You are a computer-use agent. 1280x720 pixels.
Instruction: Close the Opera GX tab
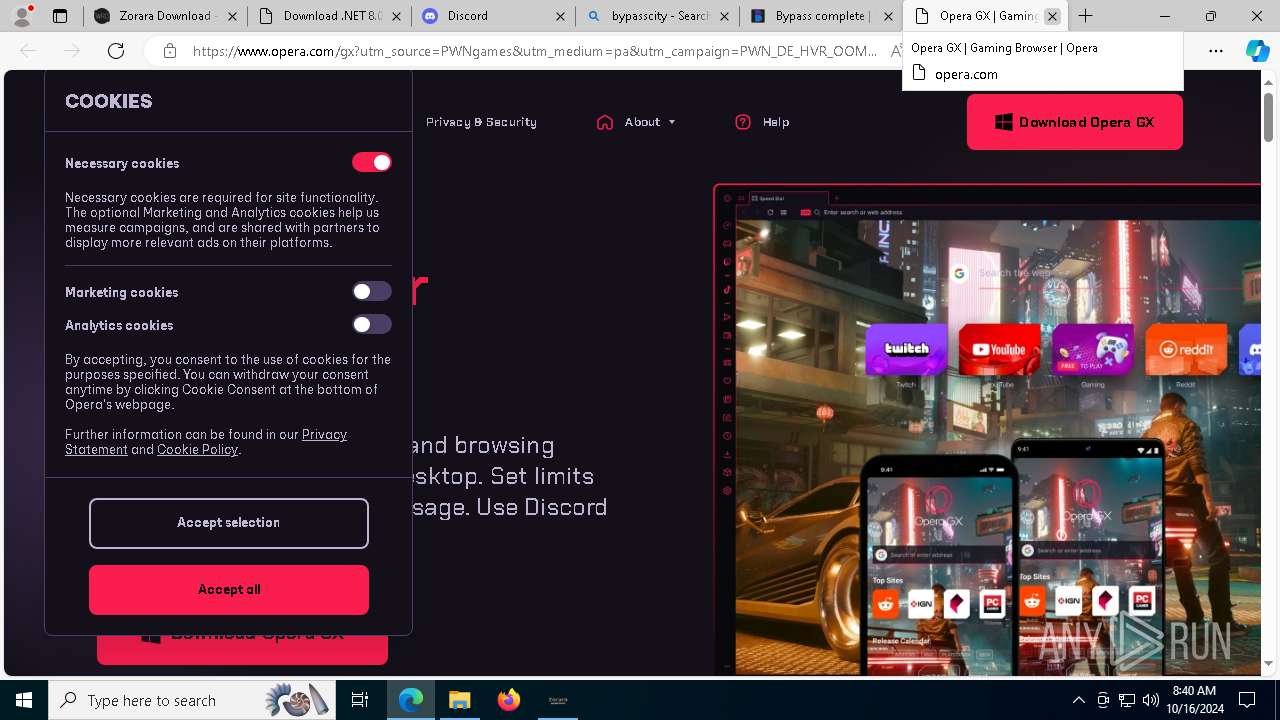pos(1052,16)
